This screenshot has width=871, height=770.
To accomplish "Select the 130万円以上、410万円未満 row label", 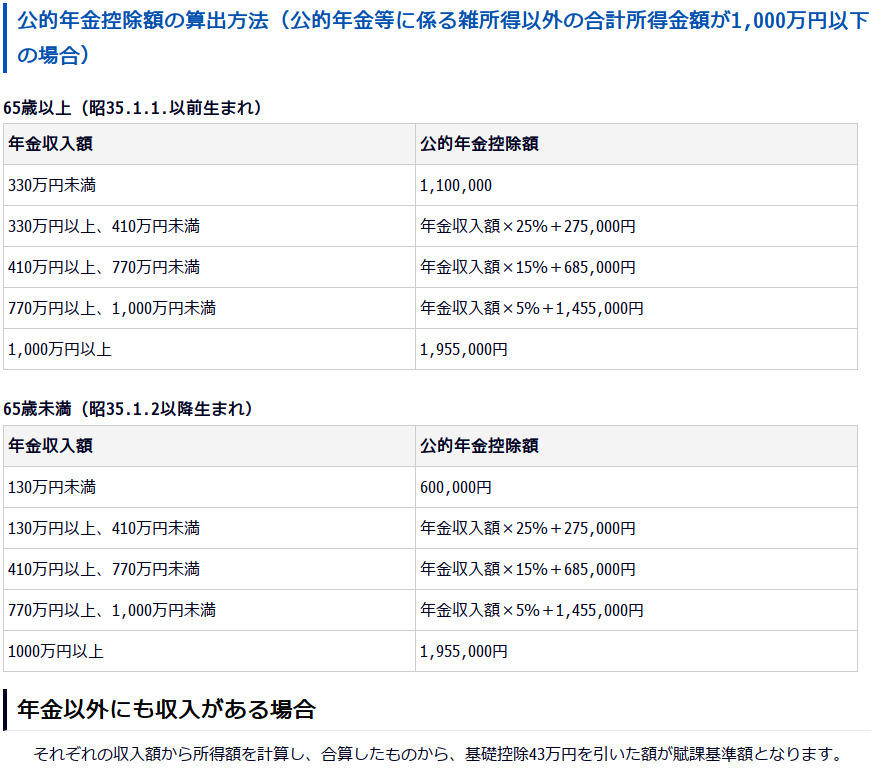I will 104,528.
